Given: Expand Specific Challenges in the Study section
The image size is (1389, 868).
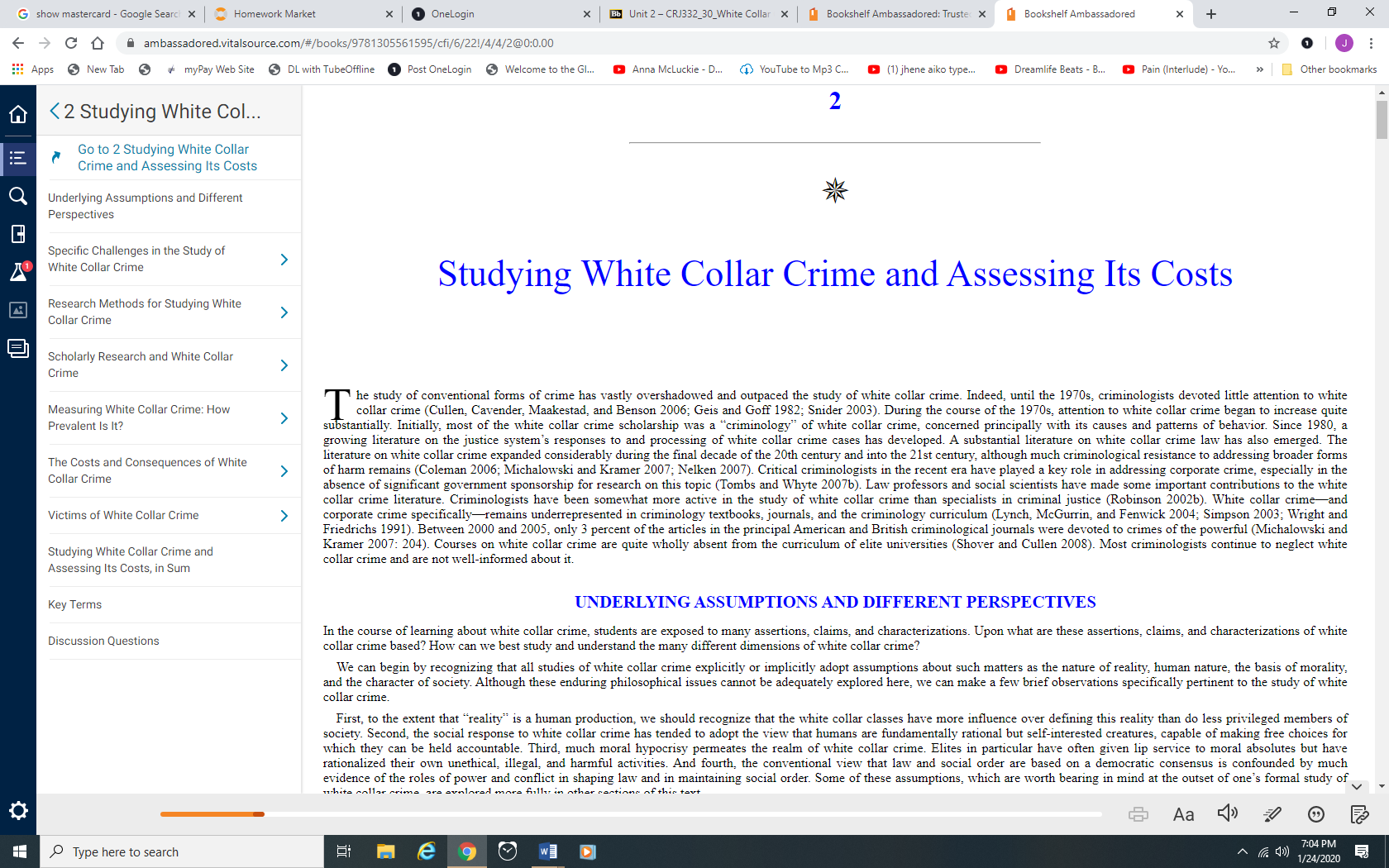Looking at the screenshot, I should tap(284, 260).
